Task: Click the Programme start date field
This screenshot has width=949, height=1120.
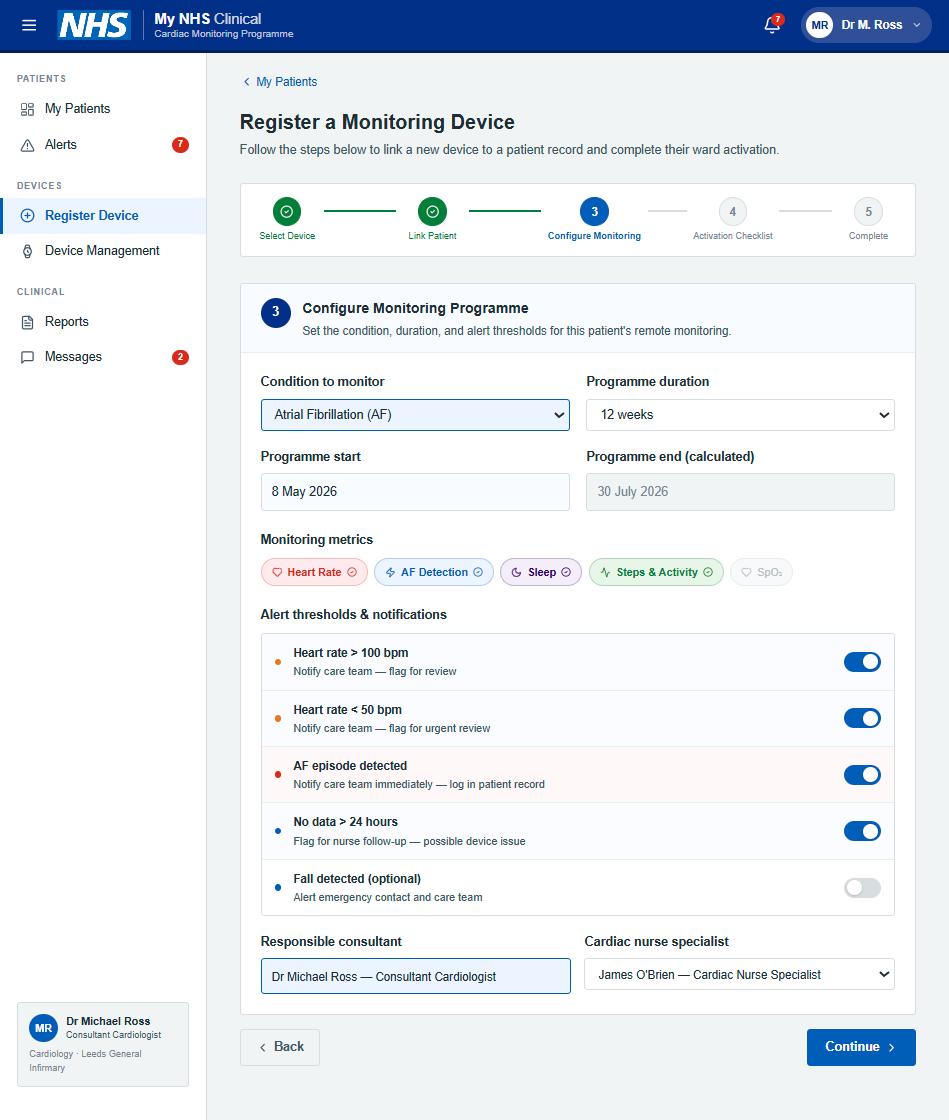Action: pyautogui.click(x=415, y=492)
